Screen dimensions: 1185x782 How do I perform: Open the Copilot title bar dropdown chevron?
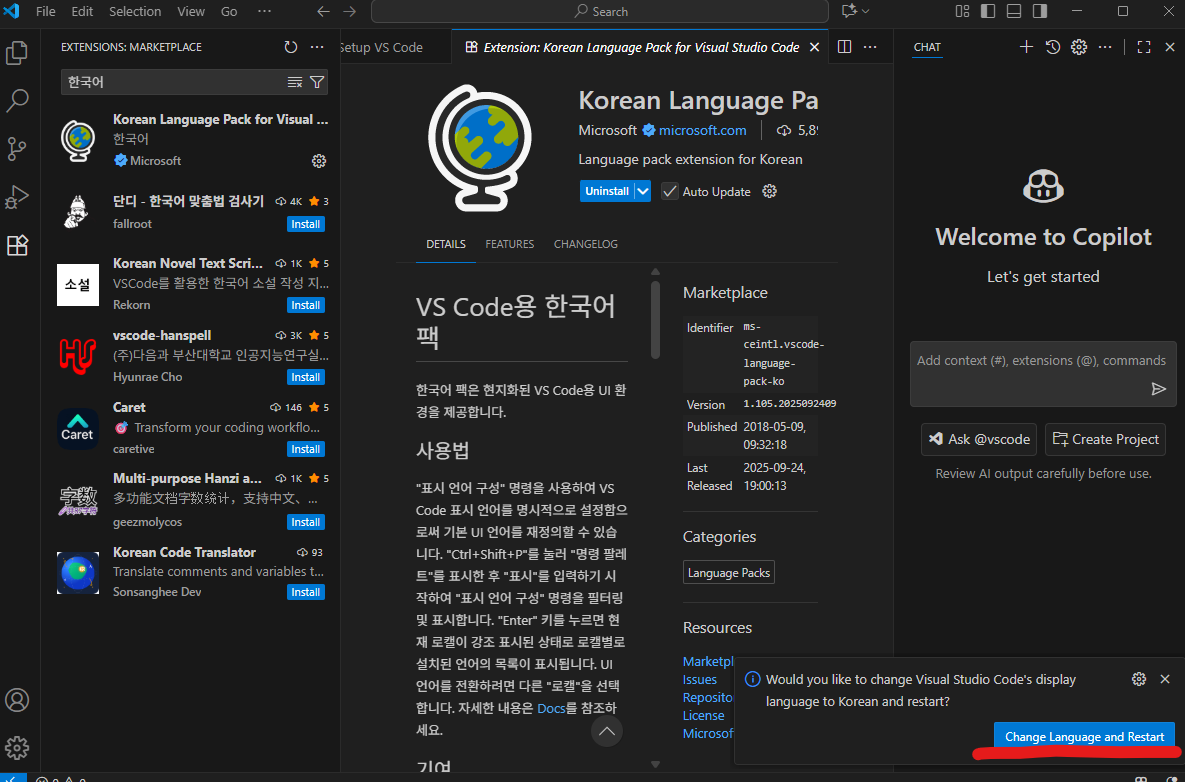click(865, 11)
